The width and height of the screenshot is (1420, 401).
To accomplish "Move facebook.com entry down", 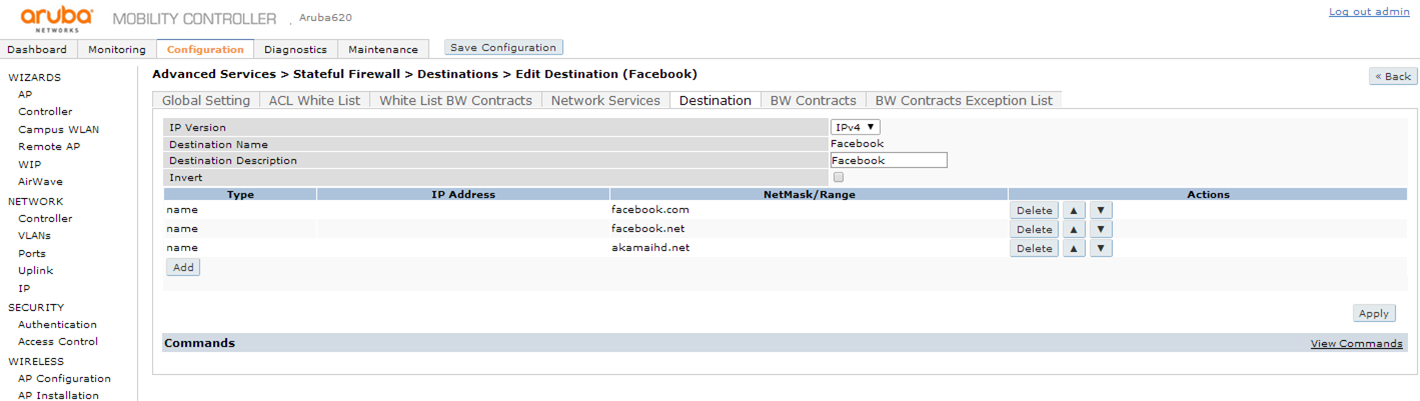I will click(1100, 210).
